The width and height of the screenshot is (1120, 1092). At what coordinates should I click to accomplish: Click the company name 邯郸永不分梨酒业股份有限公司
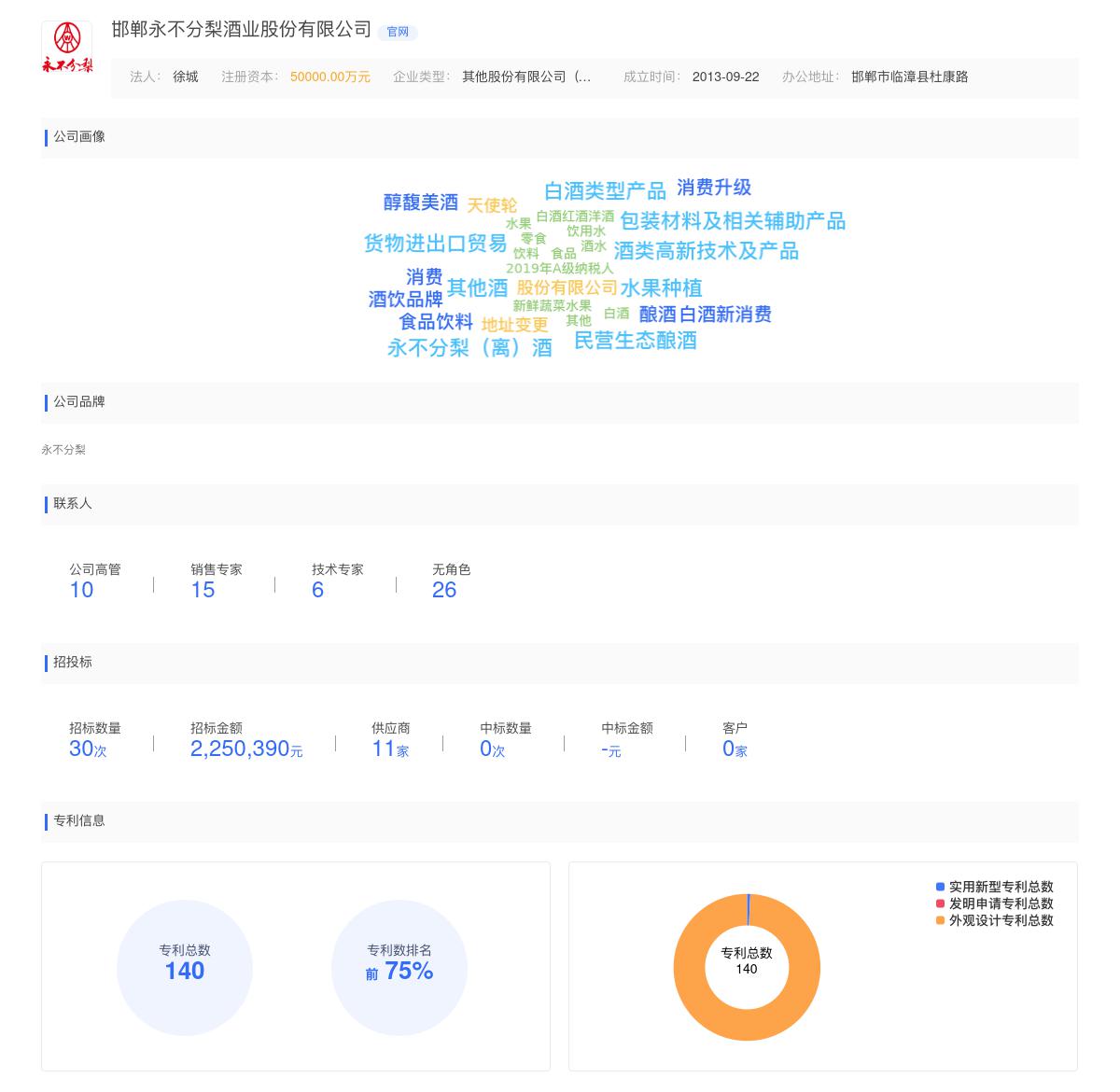point(242,30)
